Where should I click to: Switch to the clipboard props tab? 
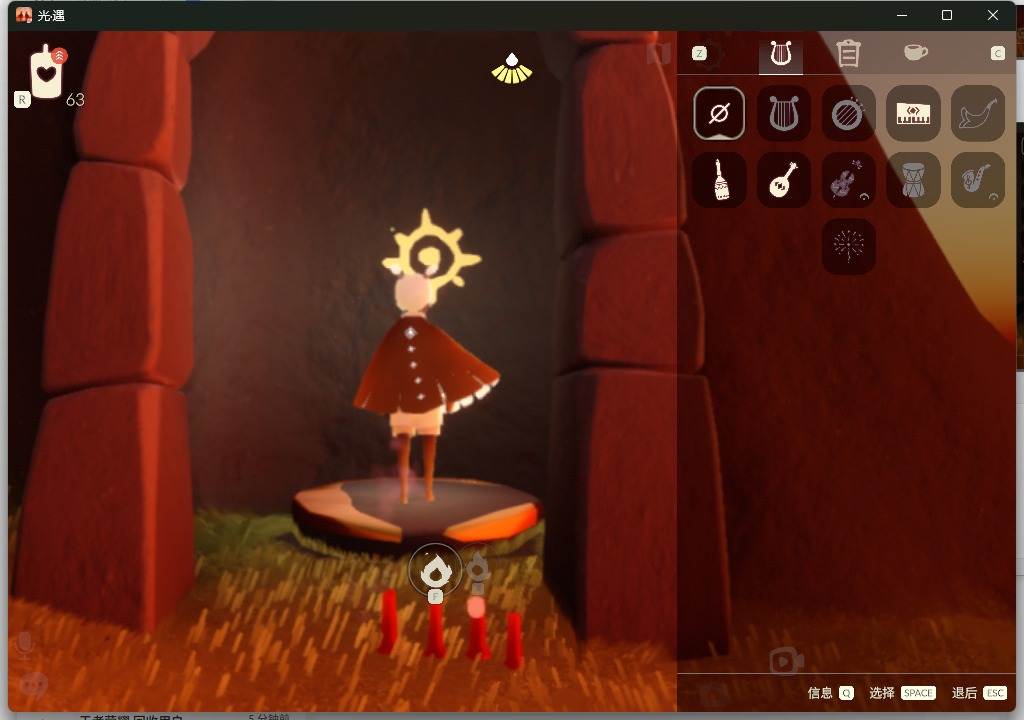[x=848, y=54]
